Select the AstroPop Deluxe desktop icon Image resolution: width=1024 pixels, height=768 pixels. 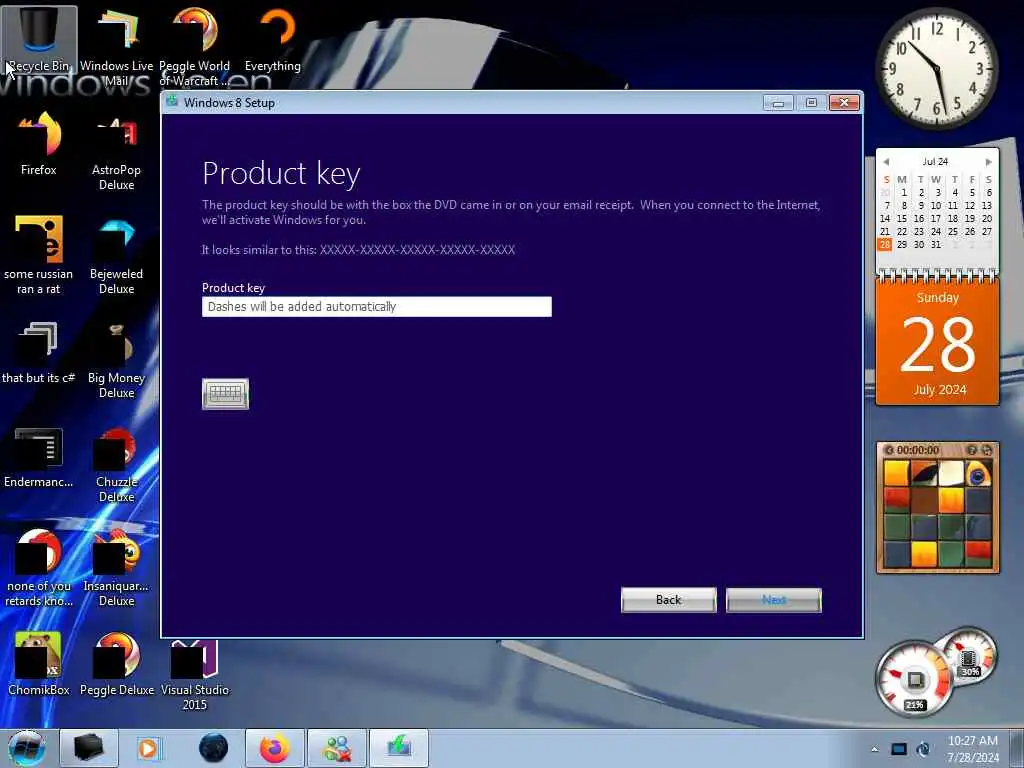[116, 152]
